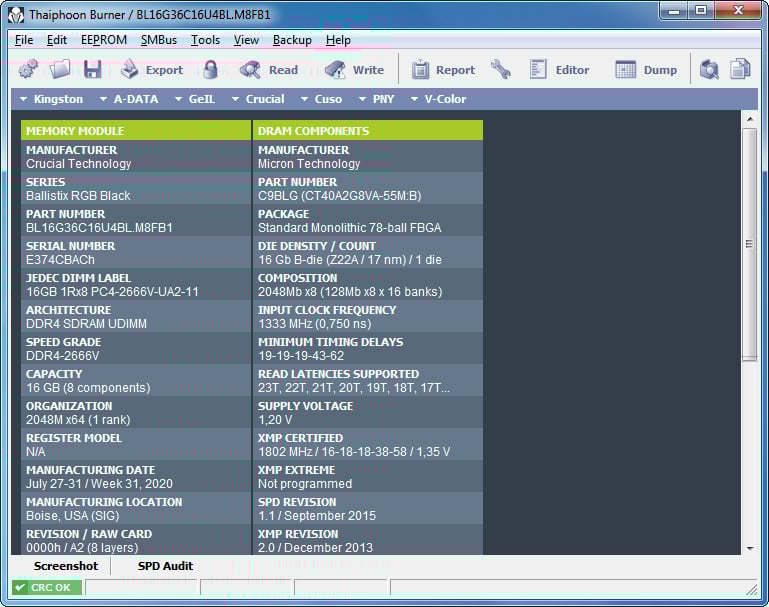
Task: Select serial number E374CBACh
Action: click(60, 260)
